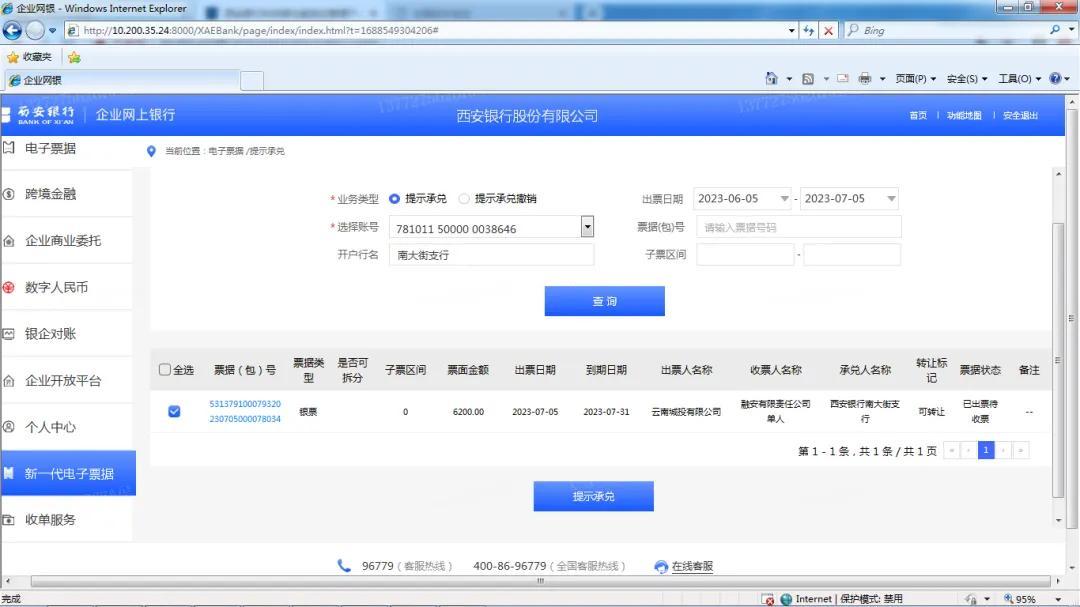Click the 功能地图 link in header

964,116
